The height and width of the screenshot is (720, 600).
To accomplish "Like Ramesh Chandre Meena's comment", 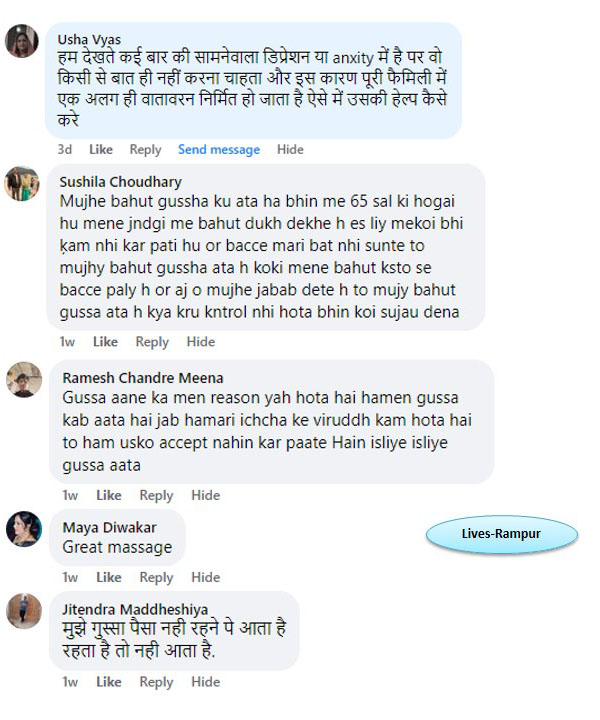I will (109, 495).
